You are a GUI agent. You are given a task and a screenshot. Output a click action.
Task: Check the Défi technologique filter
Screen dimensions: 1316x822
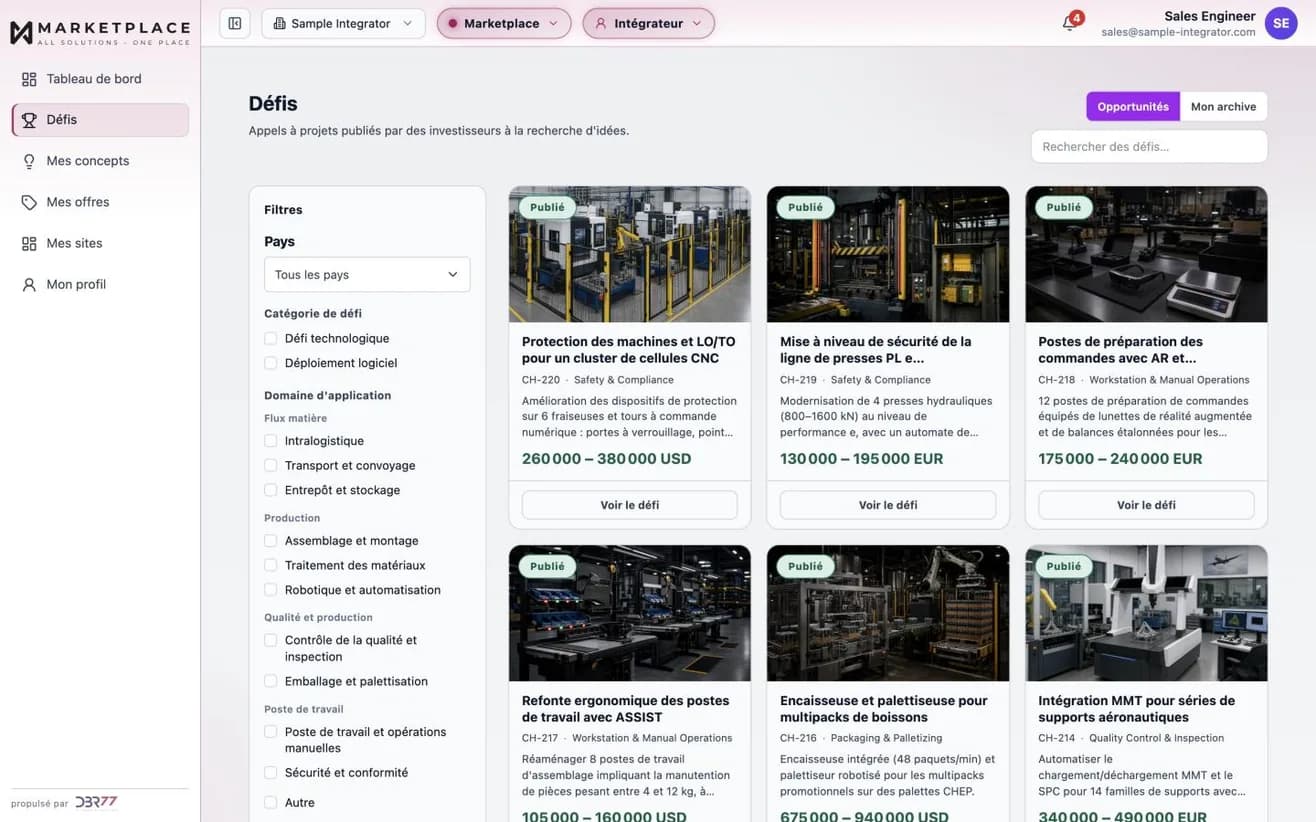[270, 339]
